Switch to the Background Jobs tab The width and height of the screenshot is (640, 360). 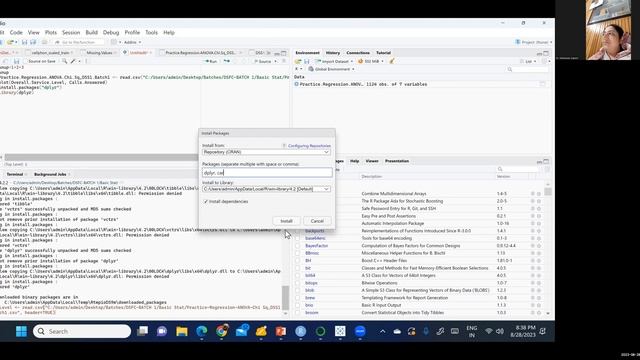click(x=50, y=174)
